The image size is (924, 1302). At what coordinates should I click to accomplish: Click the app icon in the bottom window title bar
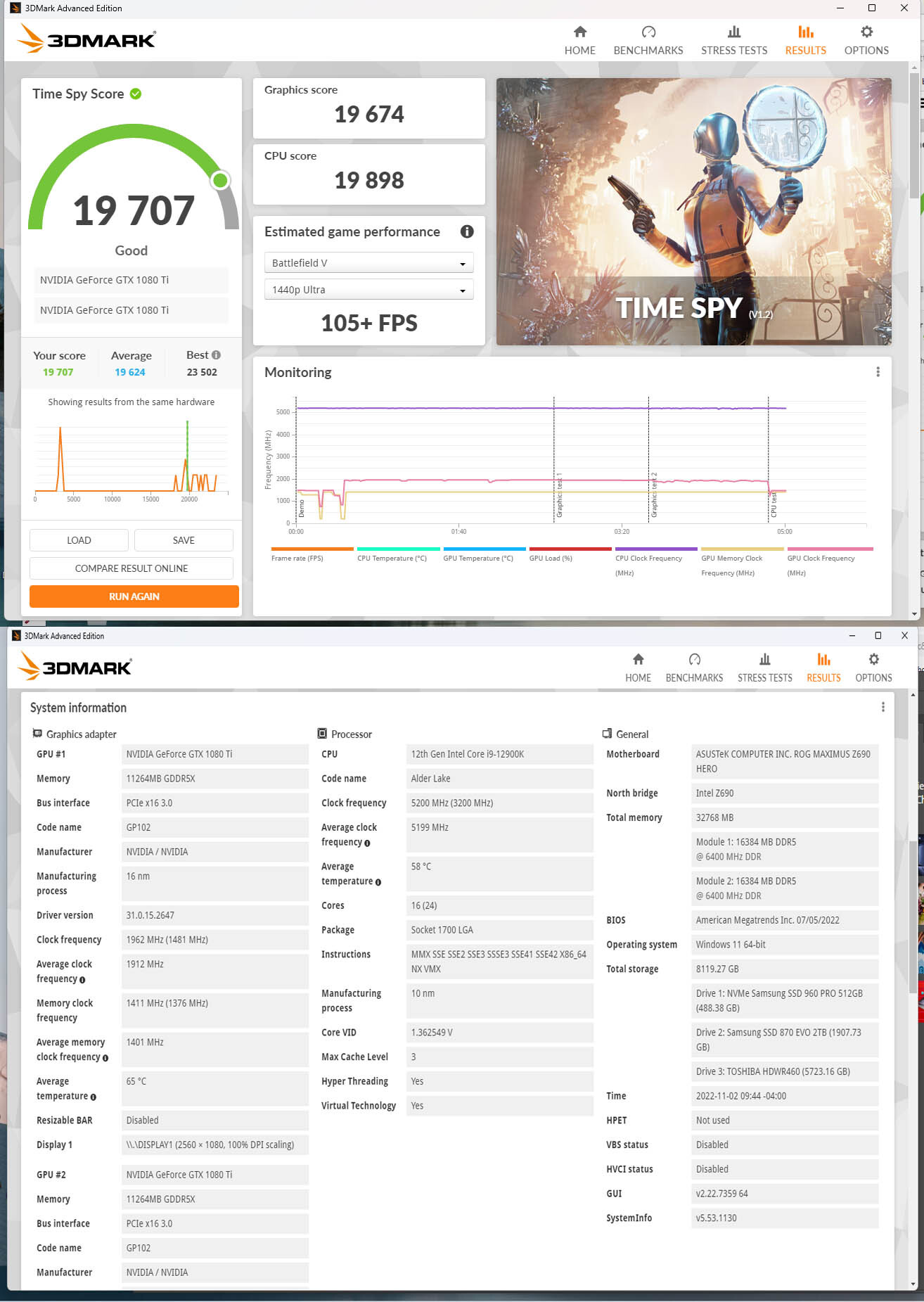click(x=16, y=636)
